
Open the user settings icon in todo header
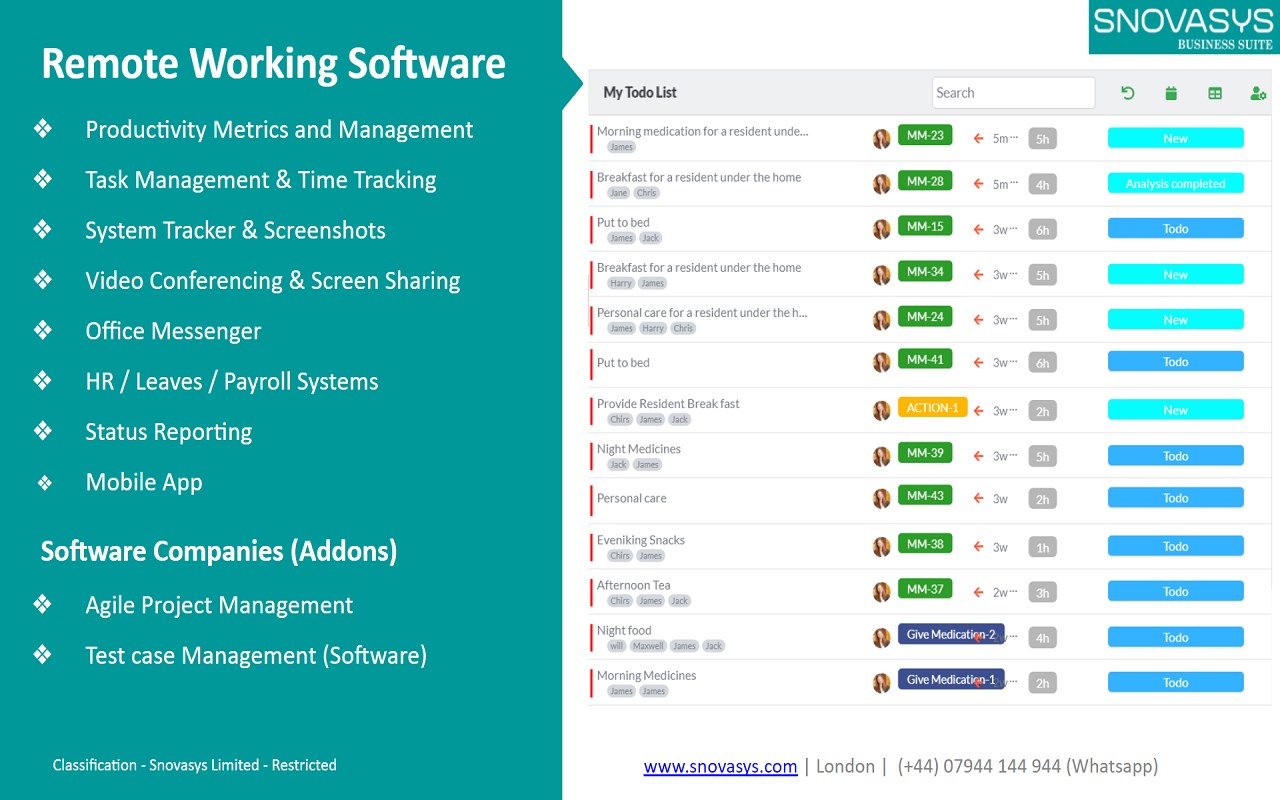click(1258, 93)
